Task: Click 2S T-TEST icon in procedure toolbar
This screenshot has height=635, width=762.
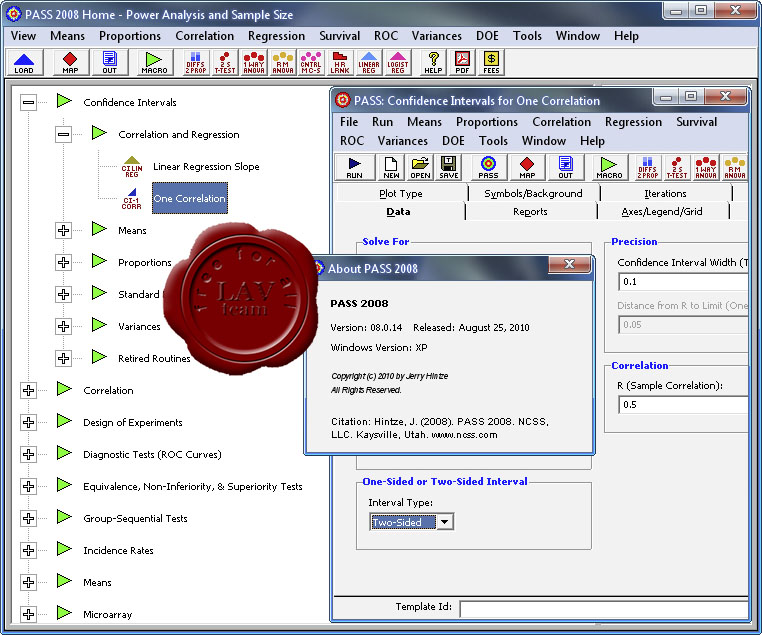Action: click(x=676, y=168)
